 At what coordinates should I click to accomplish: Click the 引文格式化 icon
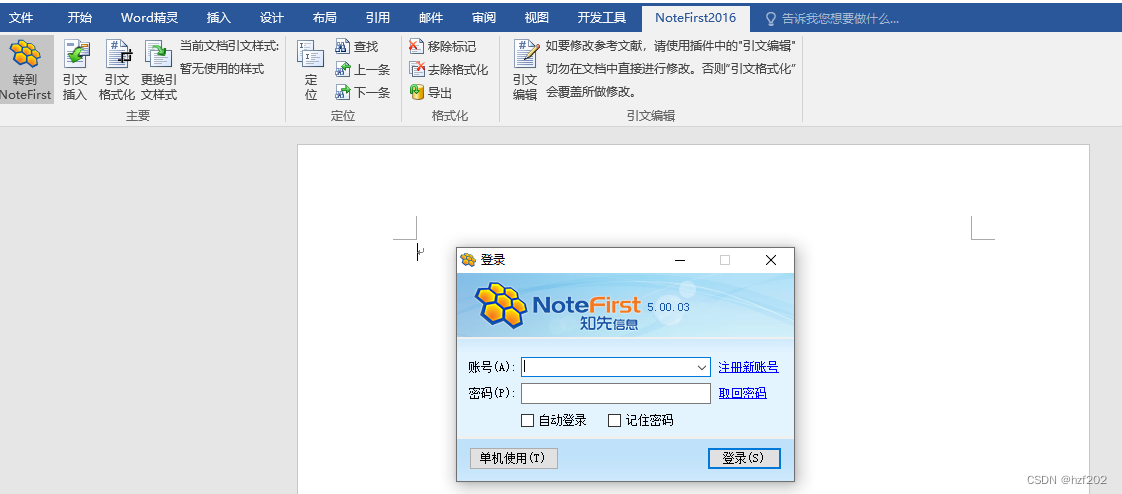point(118,54)
